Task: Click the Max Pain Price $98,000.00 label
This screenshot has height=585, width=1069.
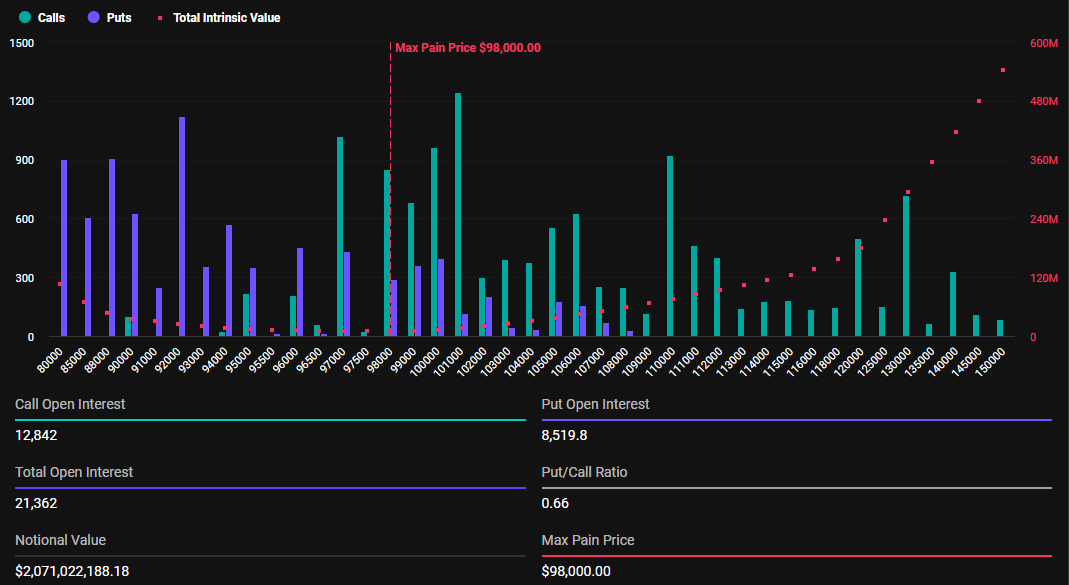Action: pyautogui.click(x=467, y=47)
